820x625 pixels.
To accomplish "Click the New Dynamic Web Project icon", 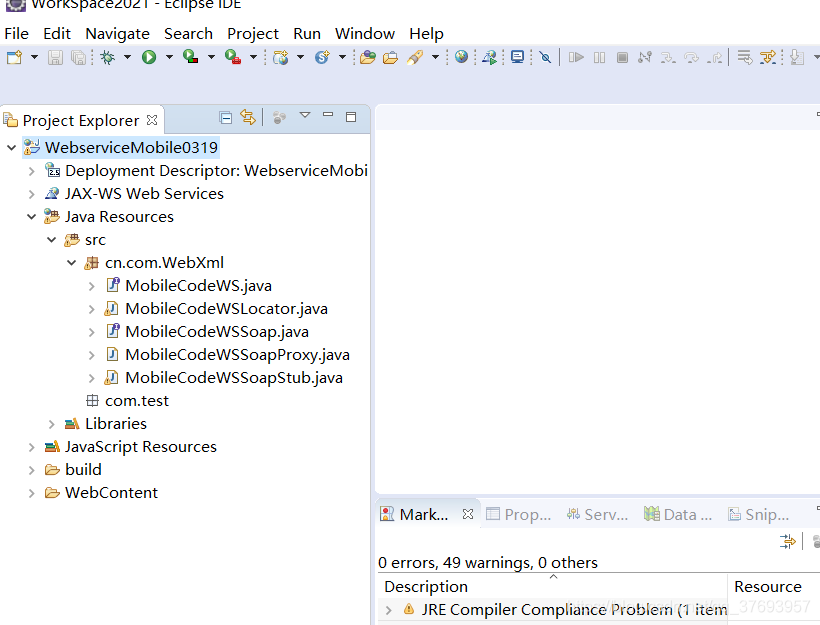I will 281,57.
